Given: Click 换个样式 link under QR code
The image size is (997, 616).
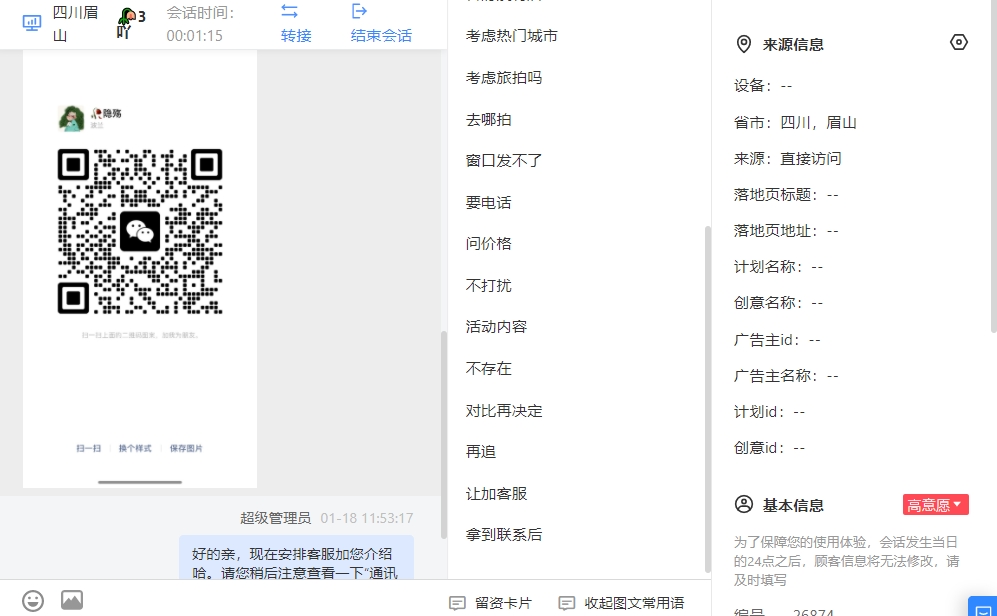Looking at the screenshot, I should 135,448.
